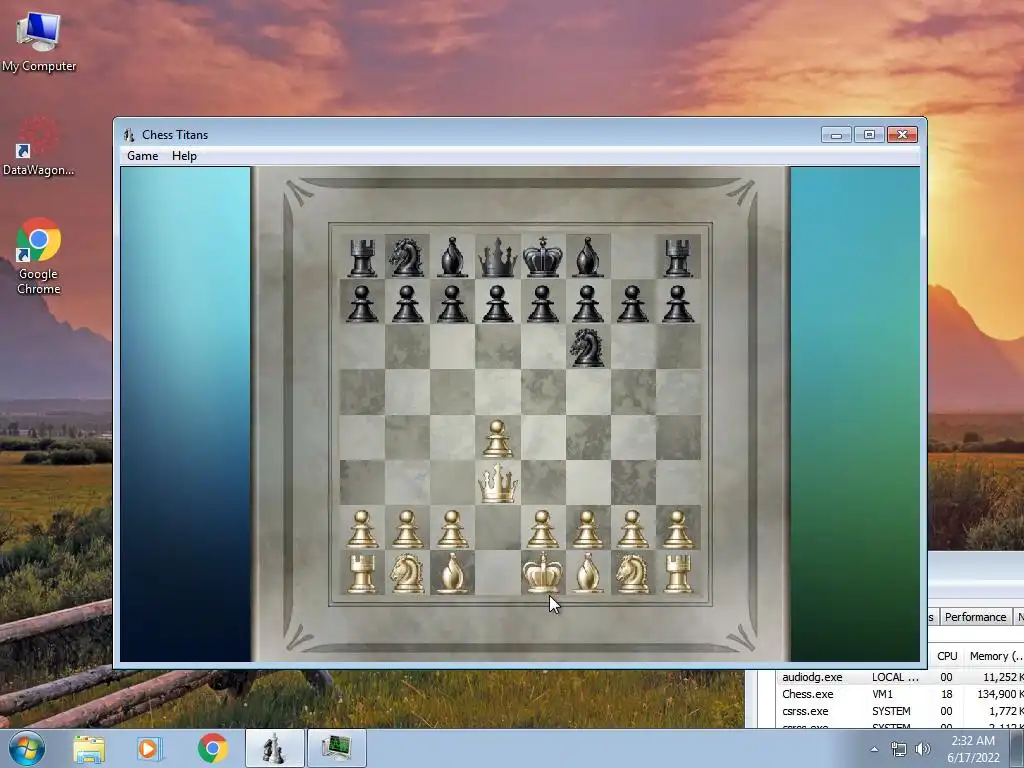
Task: Open the Game menu
Action: pyautogui.click(x=142, y=155)
